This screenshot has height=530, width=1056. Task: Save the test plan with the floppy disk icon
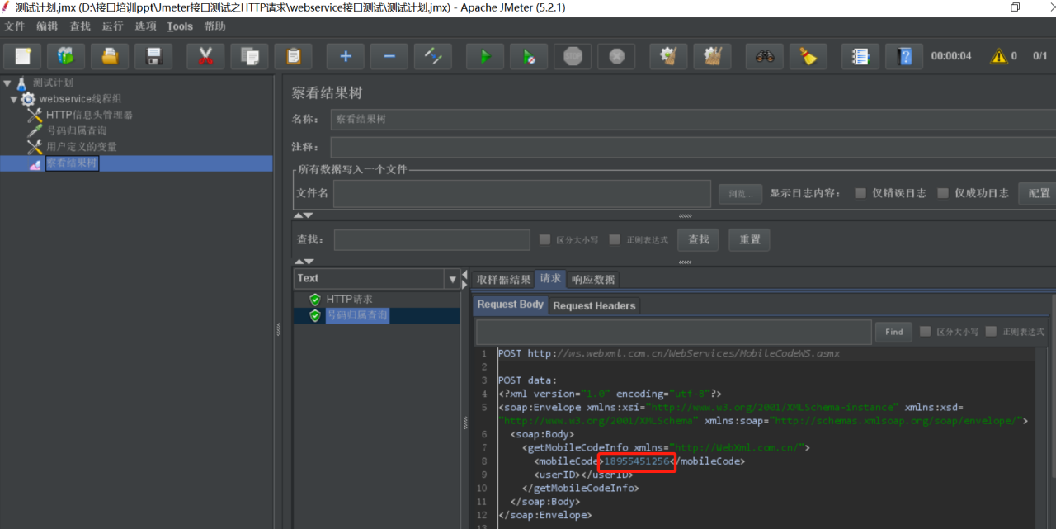tap(154, 56)
